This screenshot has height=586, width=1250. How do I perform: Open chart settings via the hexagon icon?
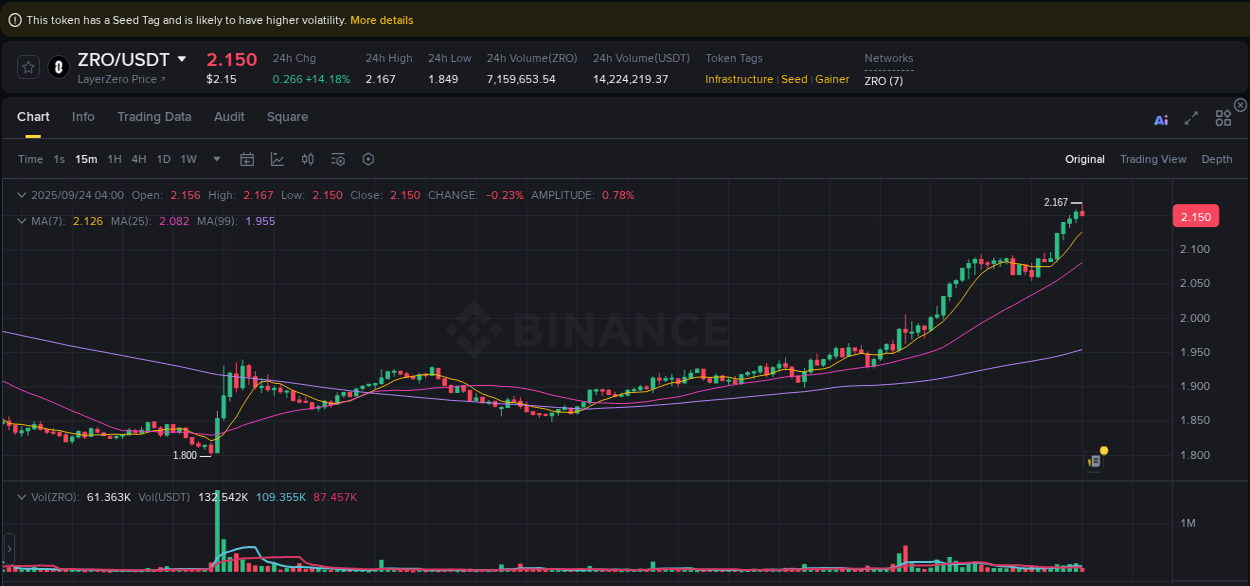point(367,159)
